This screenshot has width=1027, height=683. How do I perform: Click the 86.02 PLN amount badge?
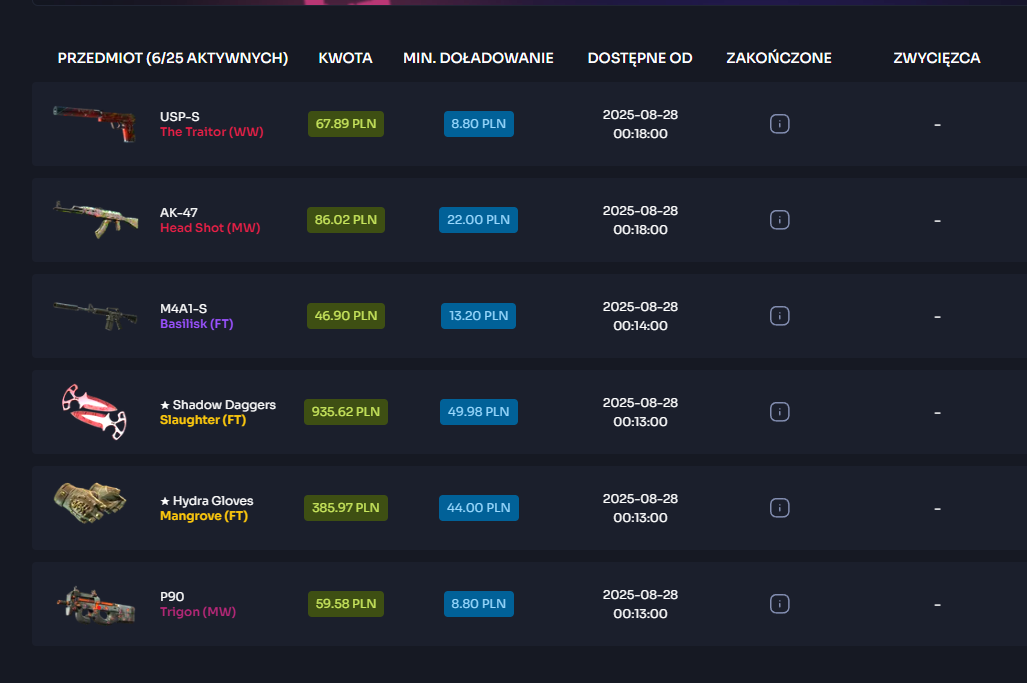point(346,220)
